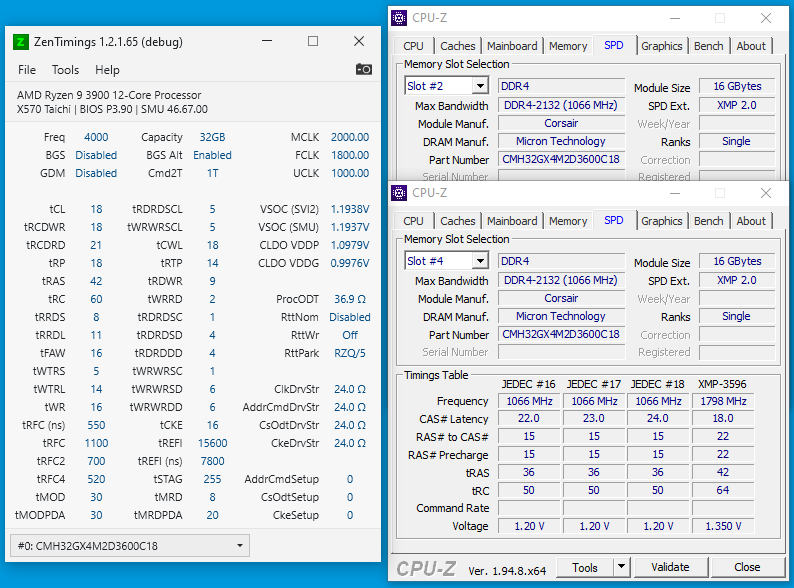Open the Slot #4 memory slot dropdown
This screenshot has height=588, width=794.
click(479, 261)
